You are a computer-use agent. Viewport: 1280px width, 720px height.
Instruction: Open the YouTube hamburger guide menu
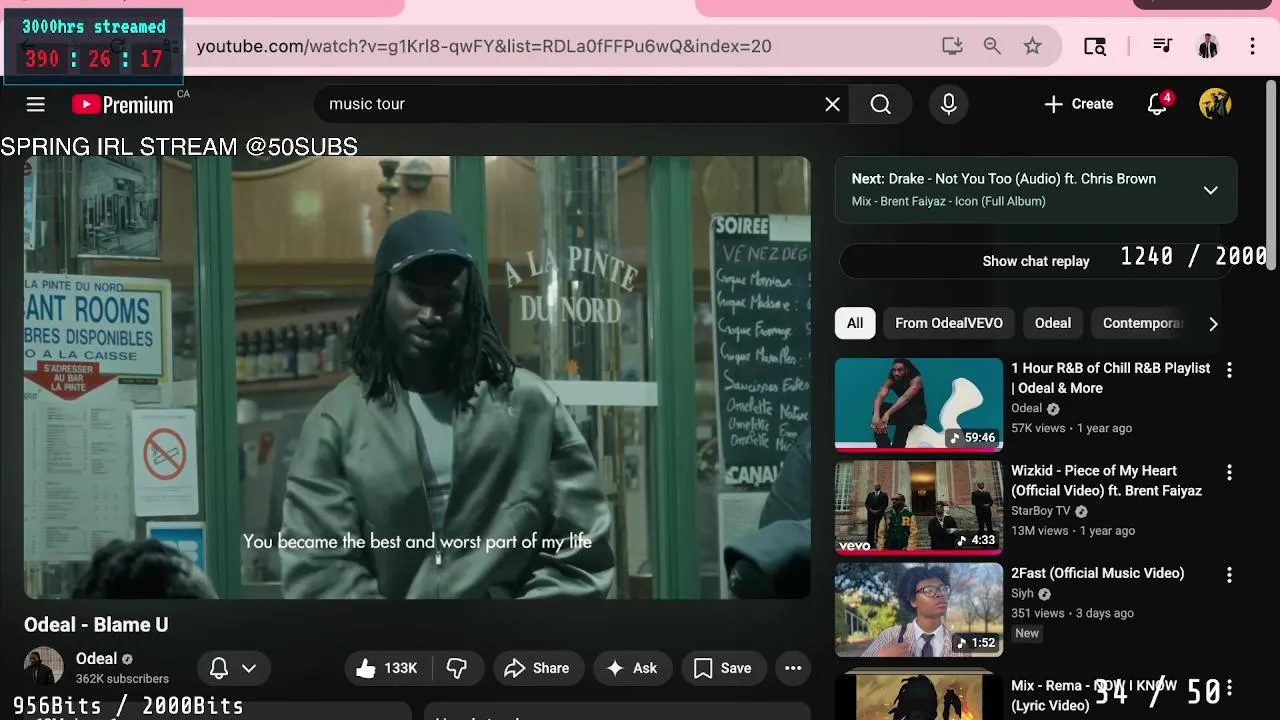tap(35, 104)
